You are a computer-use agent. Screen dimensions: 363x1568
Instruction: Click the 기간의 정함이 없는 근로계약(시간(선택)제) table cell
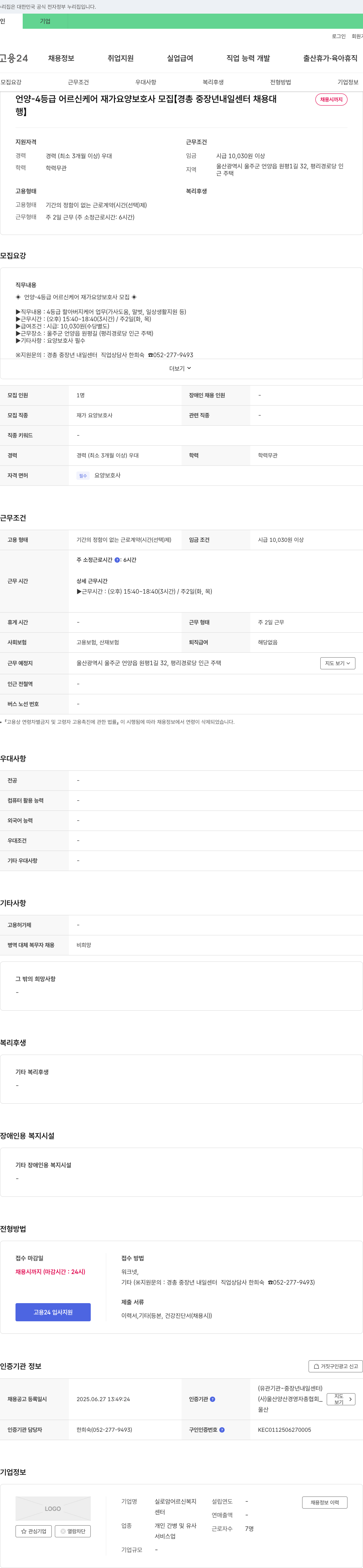(124, 540)
